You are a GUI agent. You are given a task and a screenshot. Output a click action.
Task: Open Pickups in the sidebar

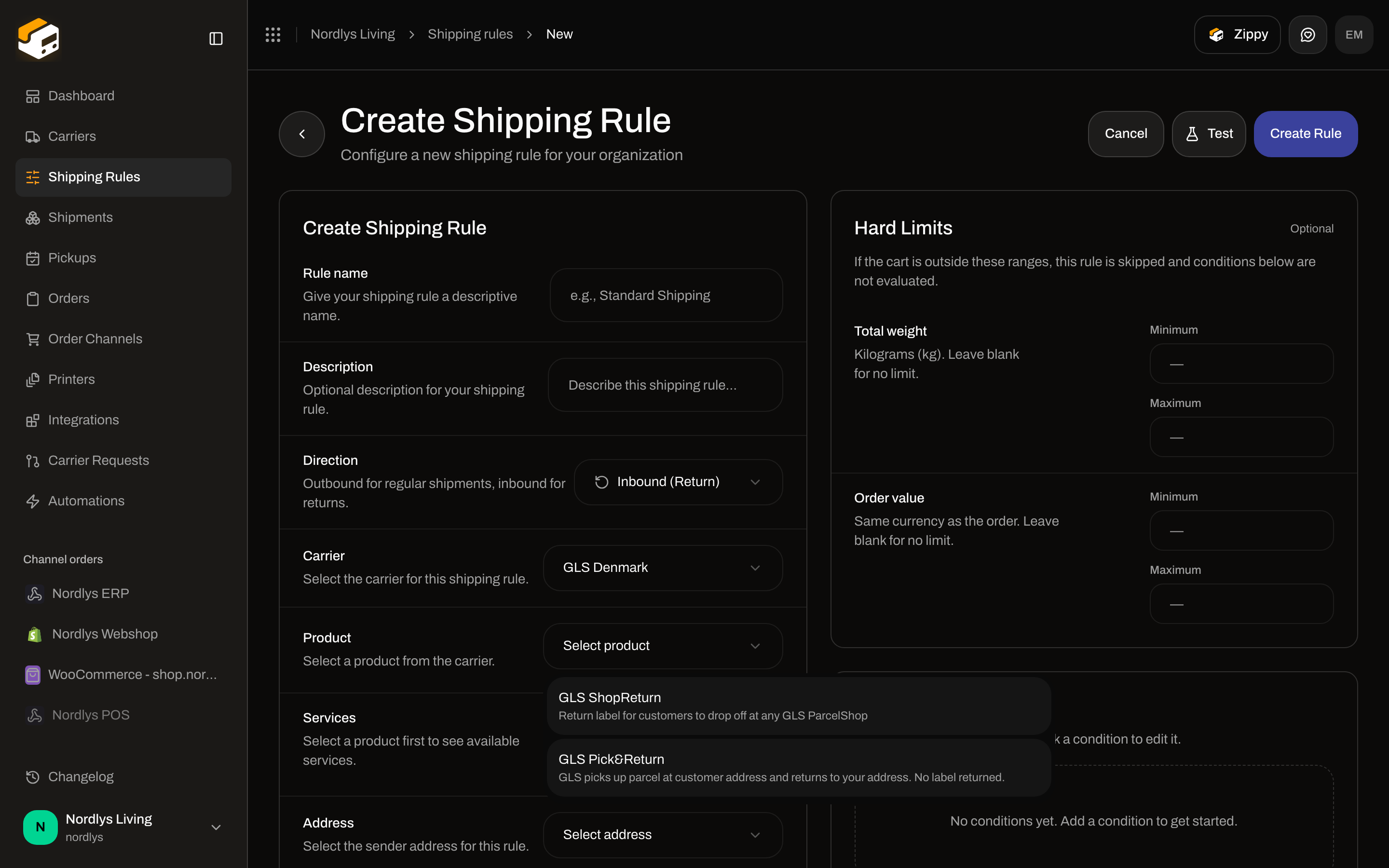pyautogui.click(x=123, y=258)
